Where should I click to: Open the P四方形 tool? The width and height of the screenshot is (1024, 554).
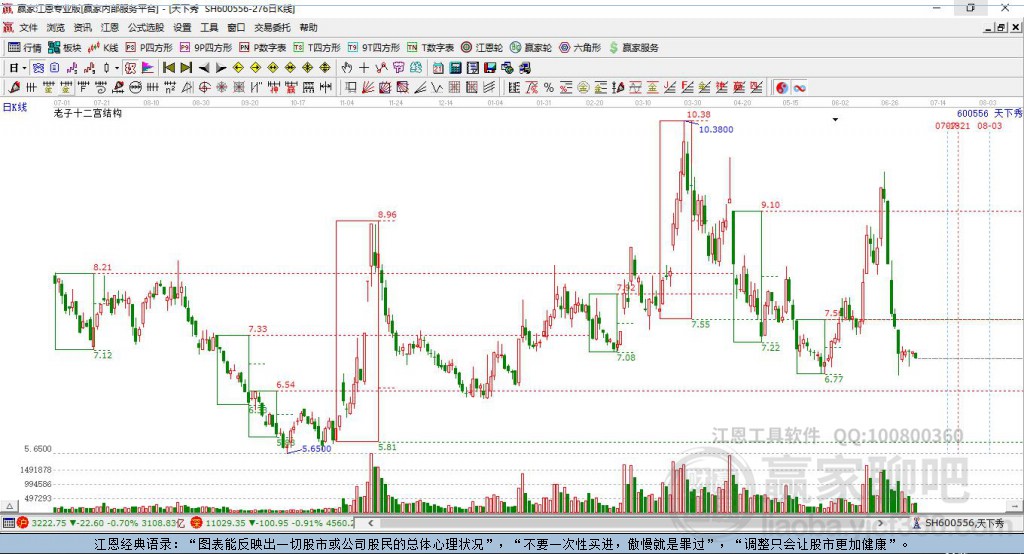click(x=149, y=48)
